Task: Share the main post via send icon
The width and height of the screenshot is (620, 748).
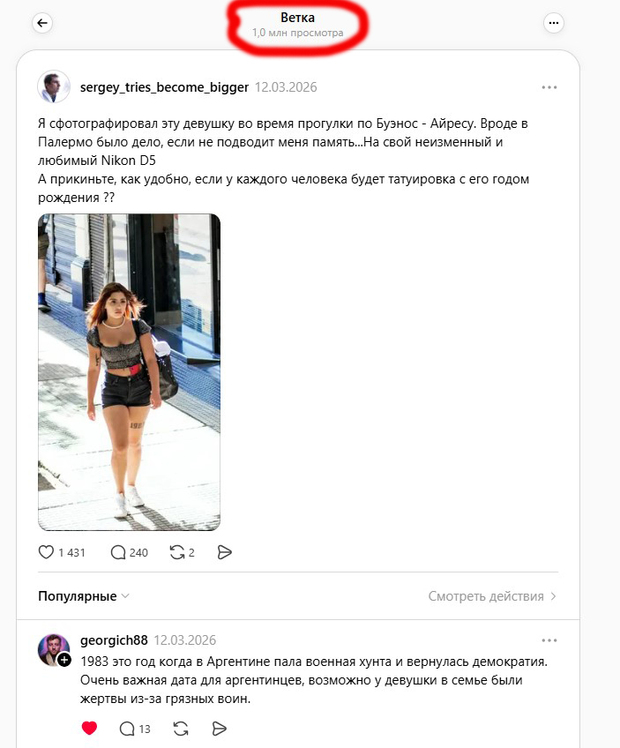Action: pyautogui.click(x=224, y=552)
